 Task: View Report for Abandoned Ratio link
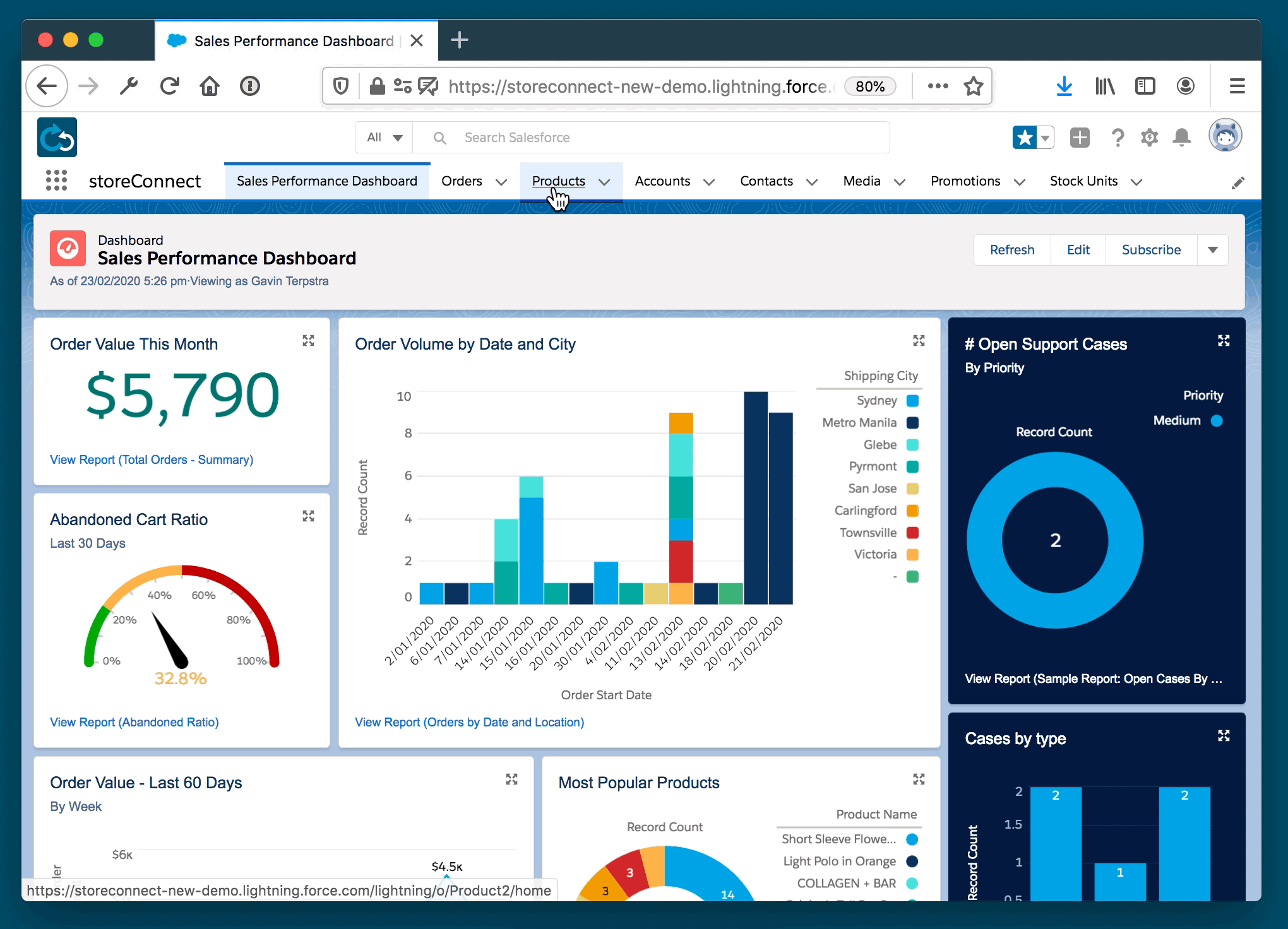134,722
